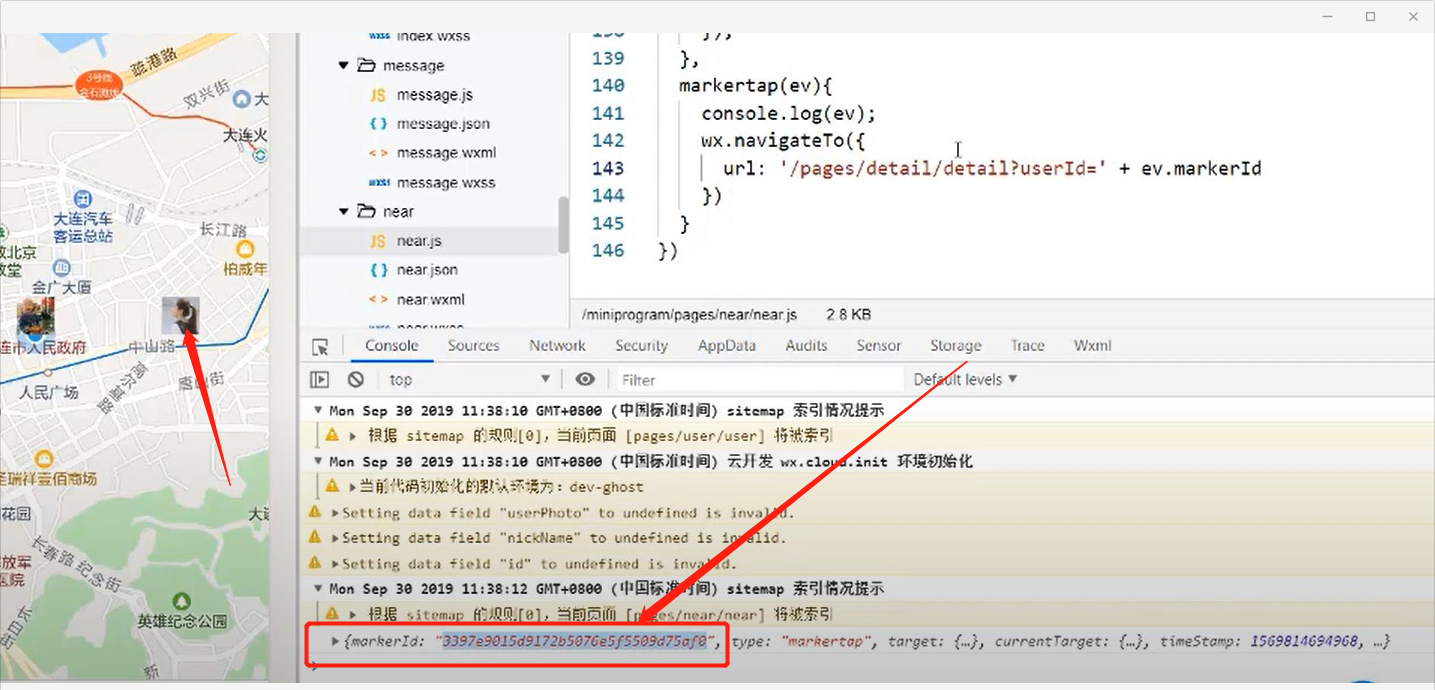Tap the left user avatar marker on map
The image size is (1435, 690).
coord(35,316)
